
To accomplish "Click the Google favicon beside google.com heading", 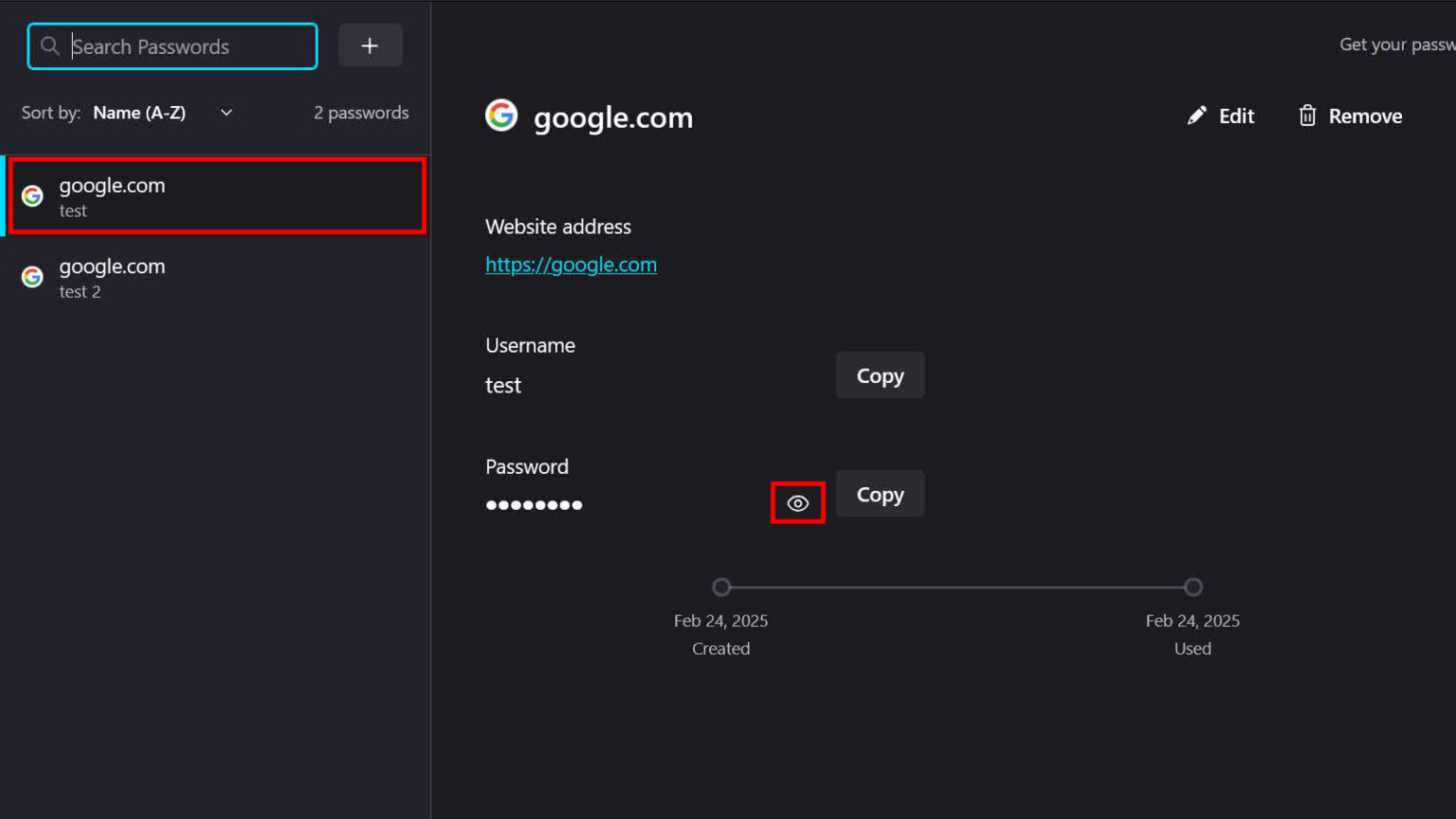I will [x=500, y=115].
